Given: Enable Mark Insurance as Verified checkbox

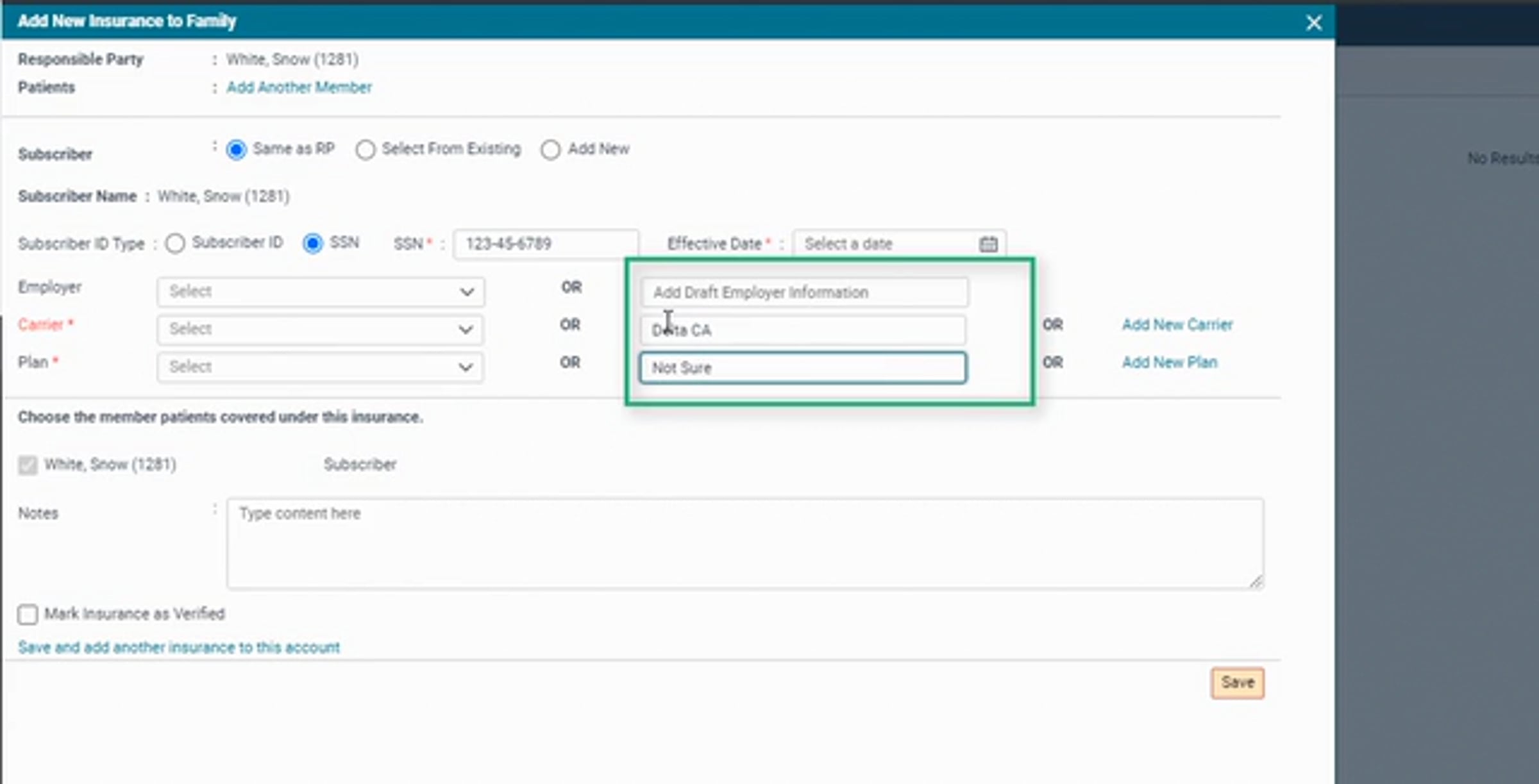Looking at the screenshot, I should click(28, 614).
